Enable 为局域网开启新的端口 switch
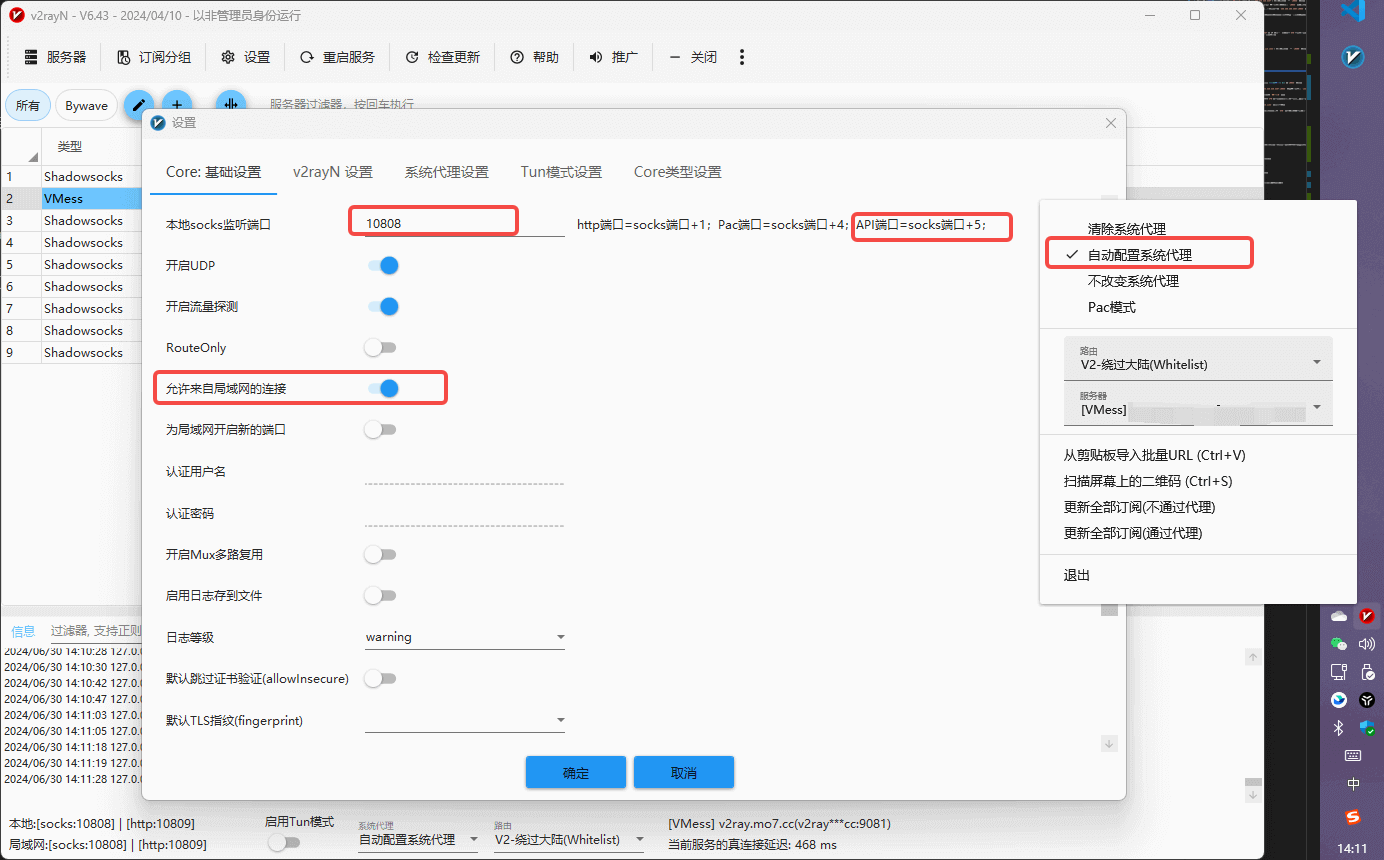This screenshot has width=1384, height=860. coord(380,429)
